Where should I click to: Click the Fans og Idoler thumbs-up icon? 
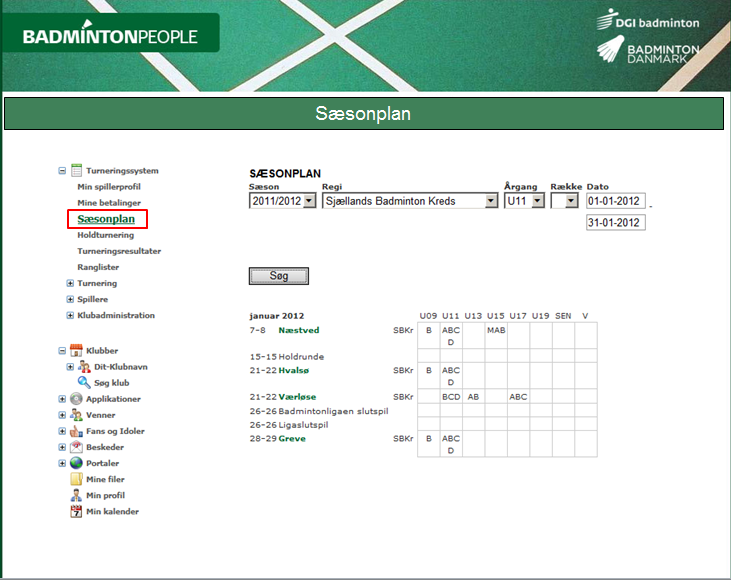[76, 431]
